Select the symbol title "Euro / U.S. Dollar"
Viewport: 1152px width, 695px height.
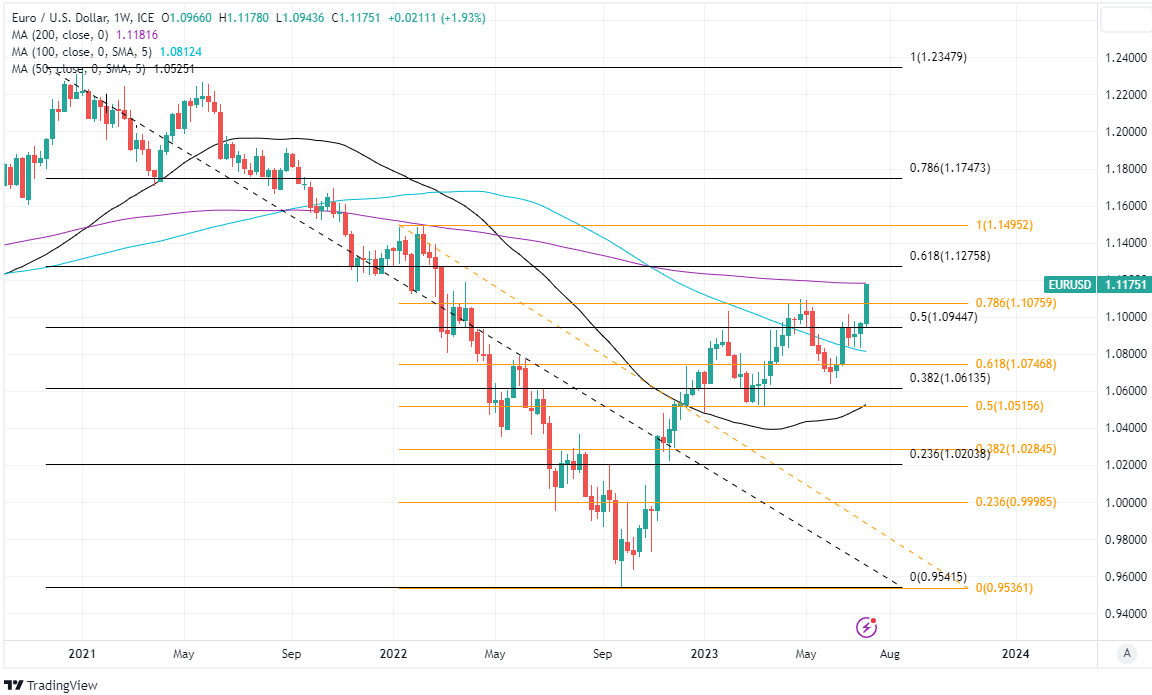60,18
